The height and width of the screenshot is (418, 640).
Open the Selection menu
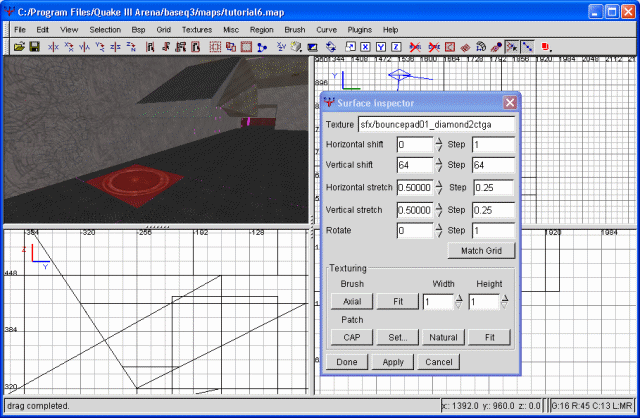[105, 30]
